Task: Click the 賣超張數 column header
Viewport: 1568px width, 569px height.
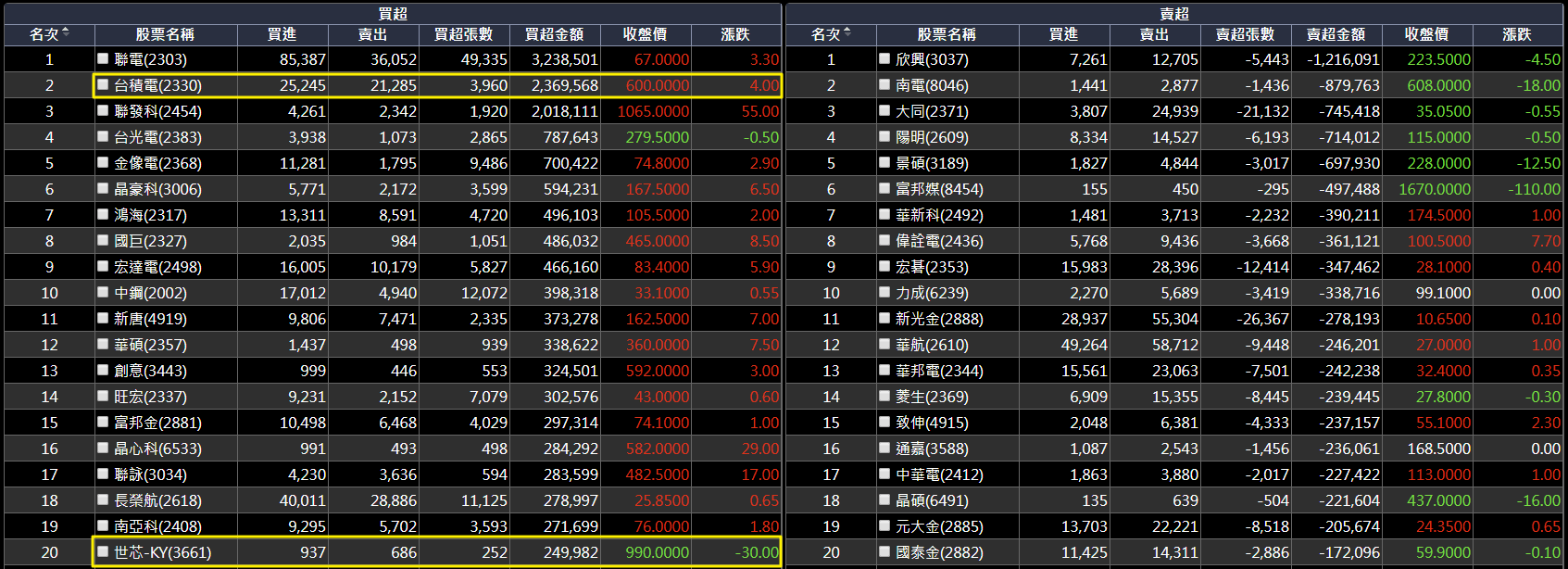Action: (x=1245, y=34)
